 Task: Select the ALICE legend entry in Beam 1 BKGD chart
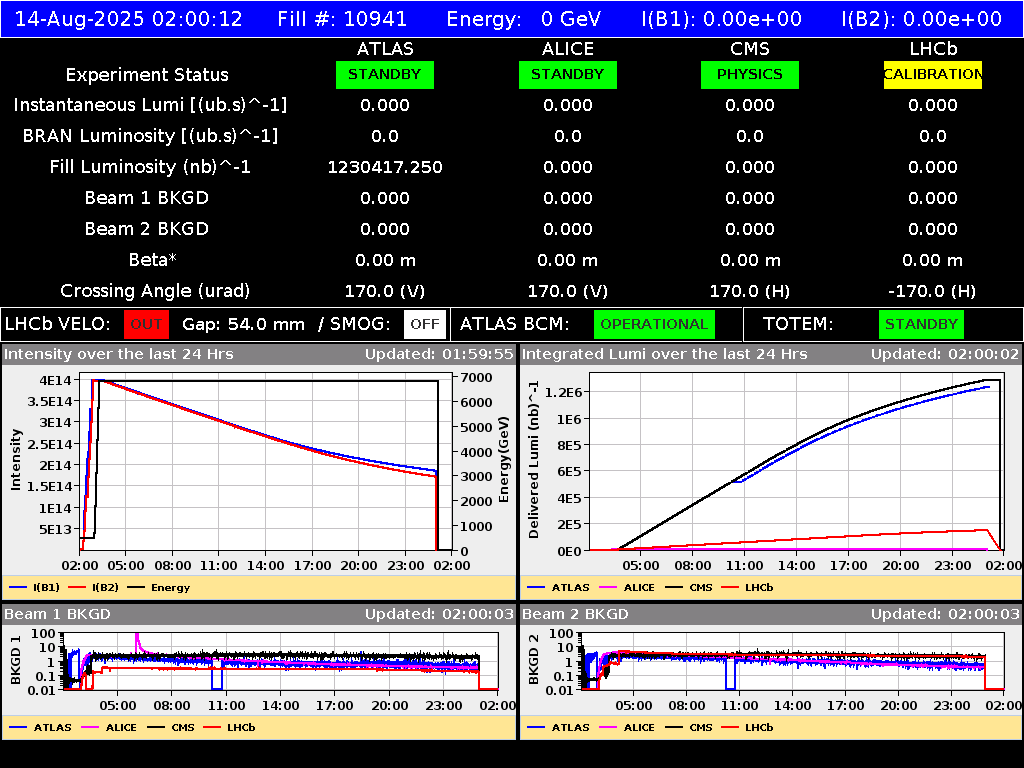(x=109, y=728)
